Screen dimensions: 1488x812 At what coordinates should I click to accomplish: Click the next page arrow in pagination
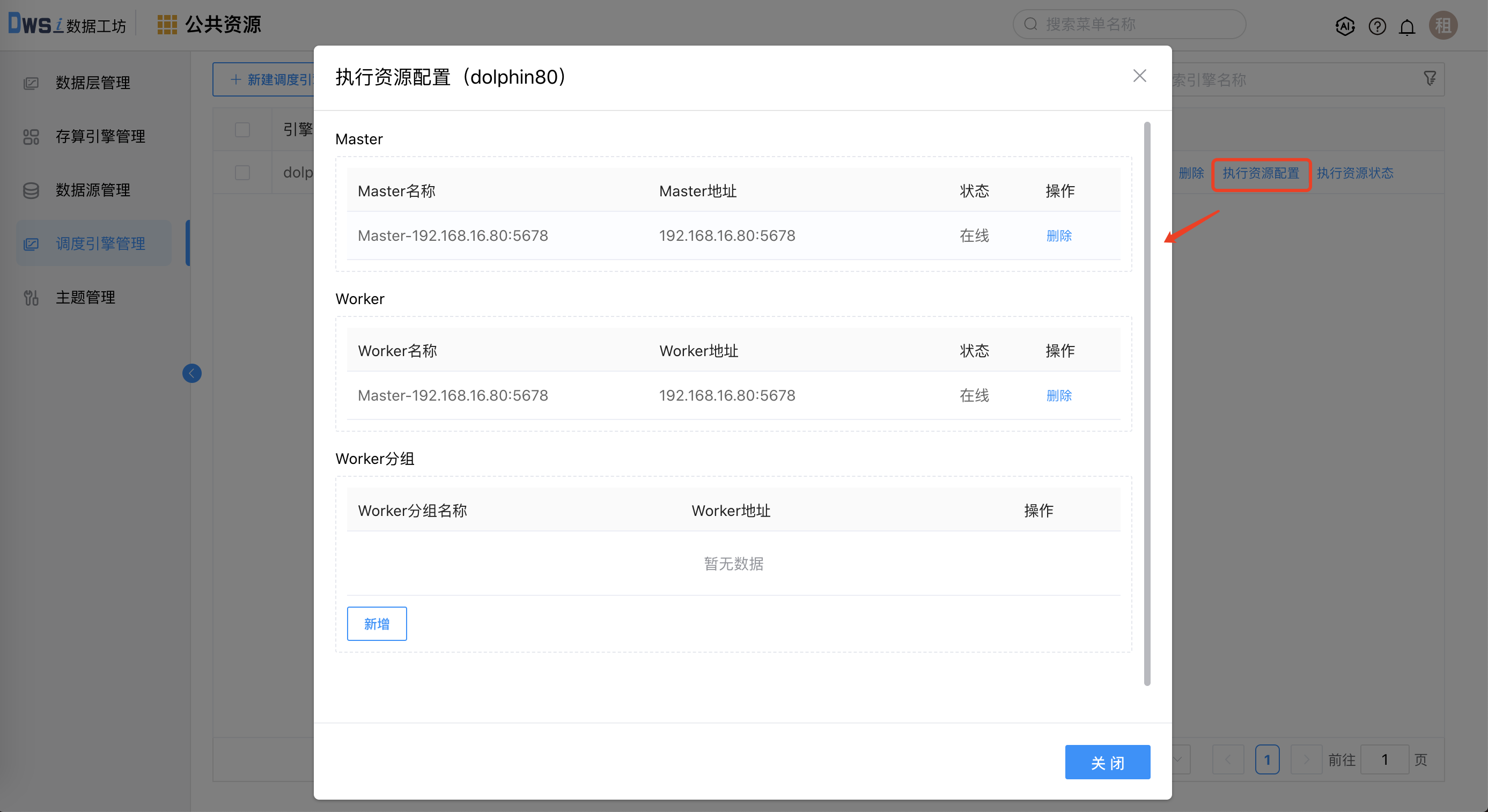click(x=1307, y=759)
